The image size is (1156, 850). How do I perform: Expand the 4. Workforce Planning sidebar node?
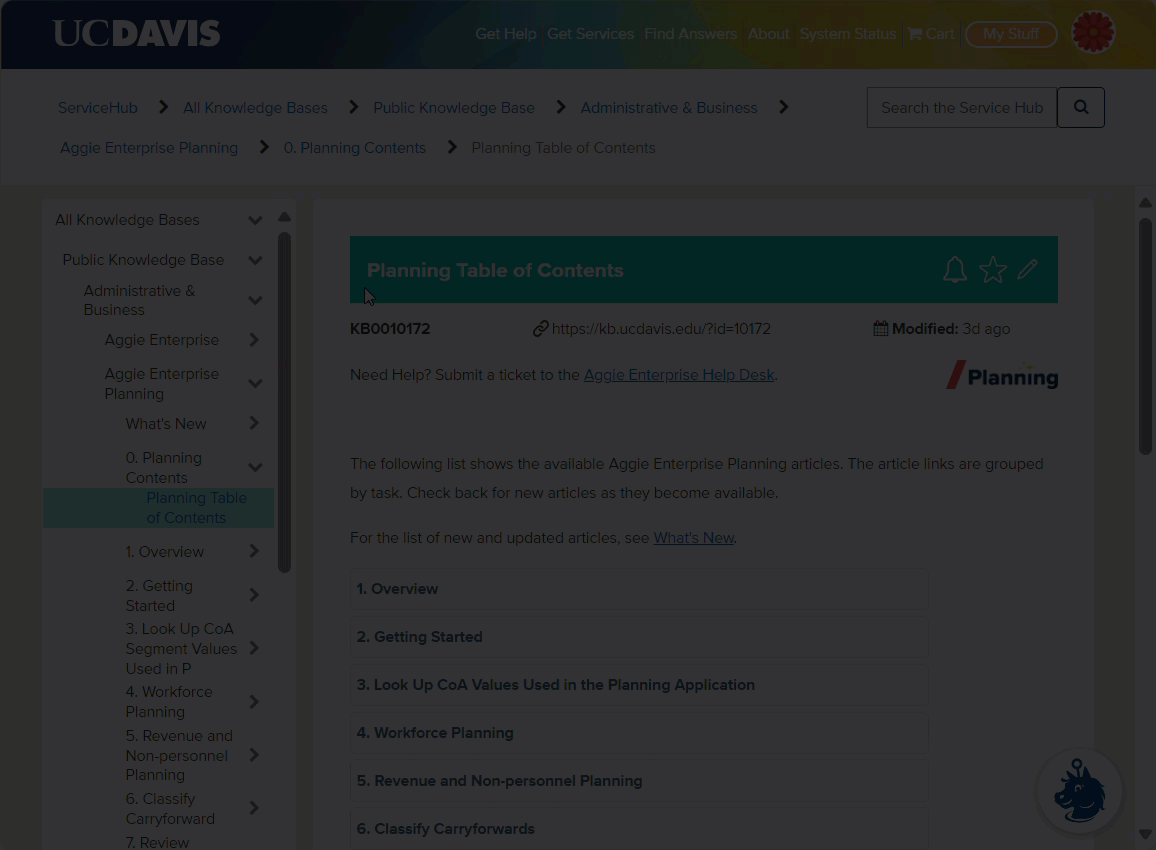[x=254, y=702]
